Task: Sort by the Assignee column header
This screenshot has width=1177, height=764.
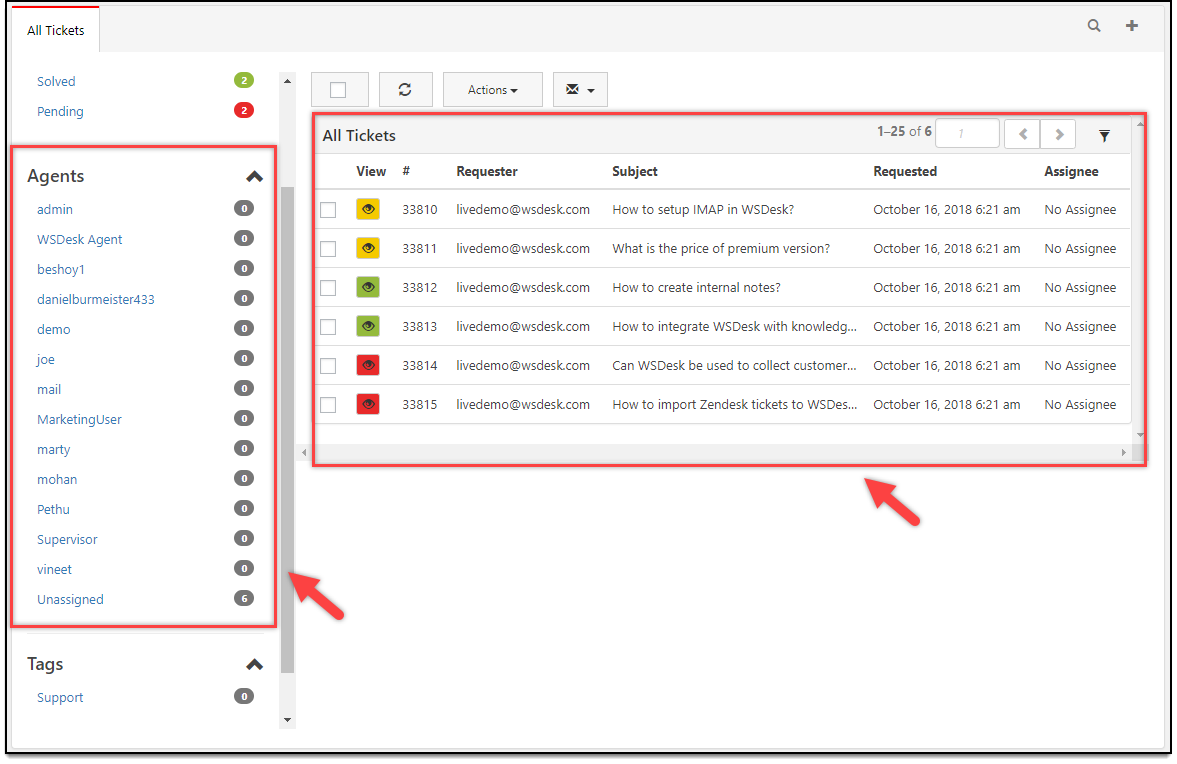Action: pos(1071,171)
